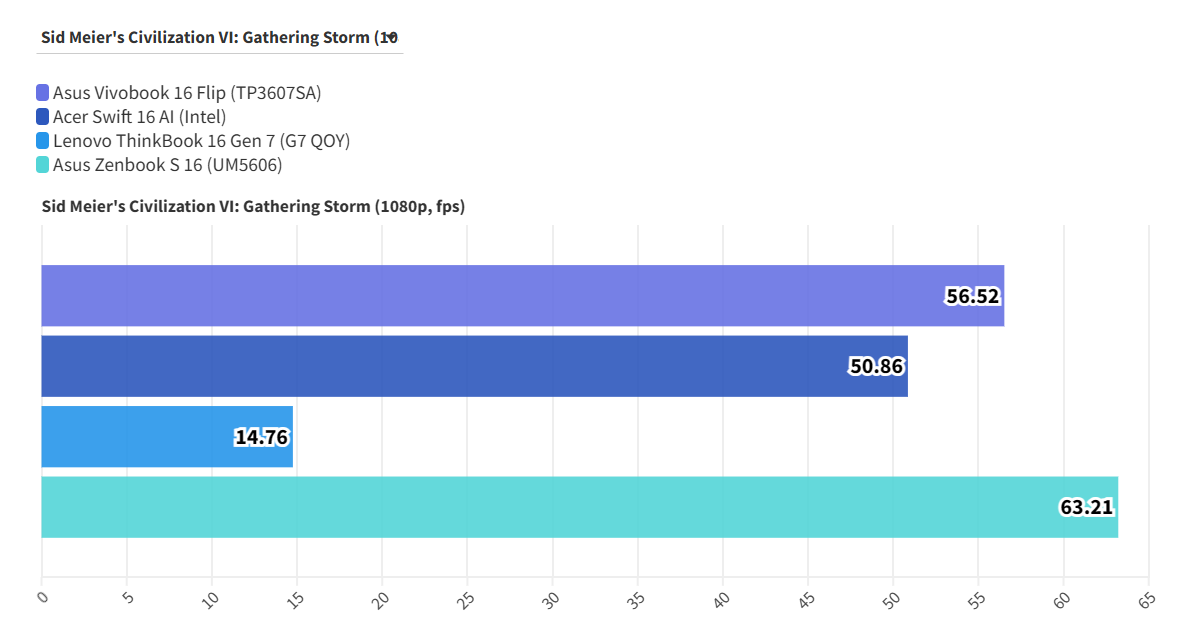Click the 14.76 value label

262,437
